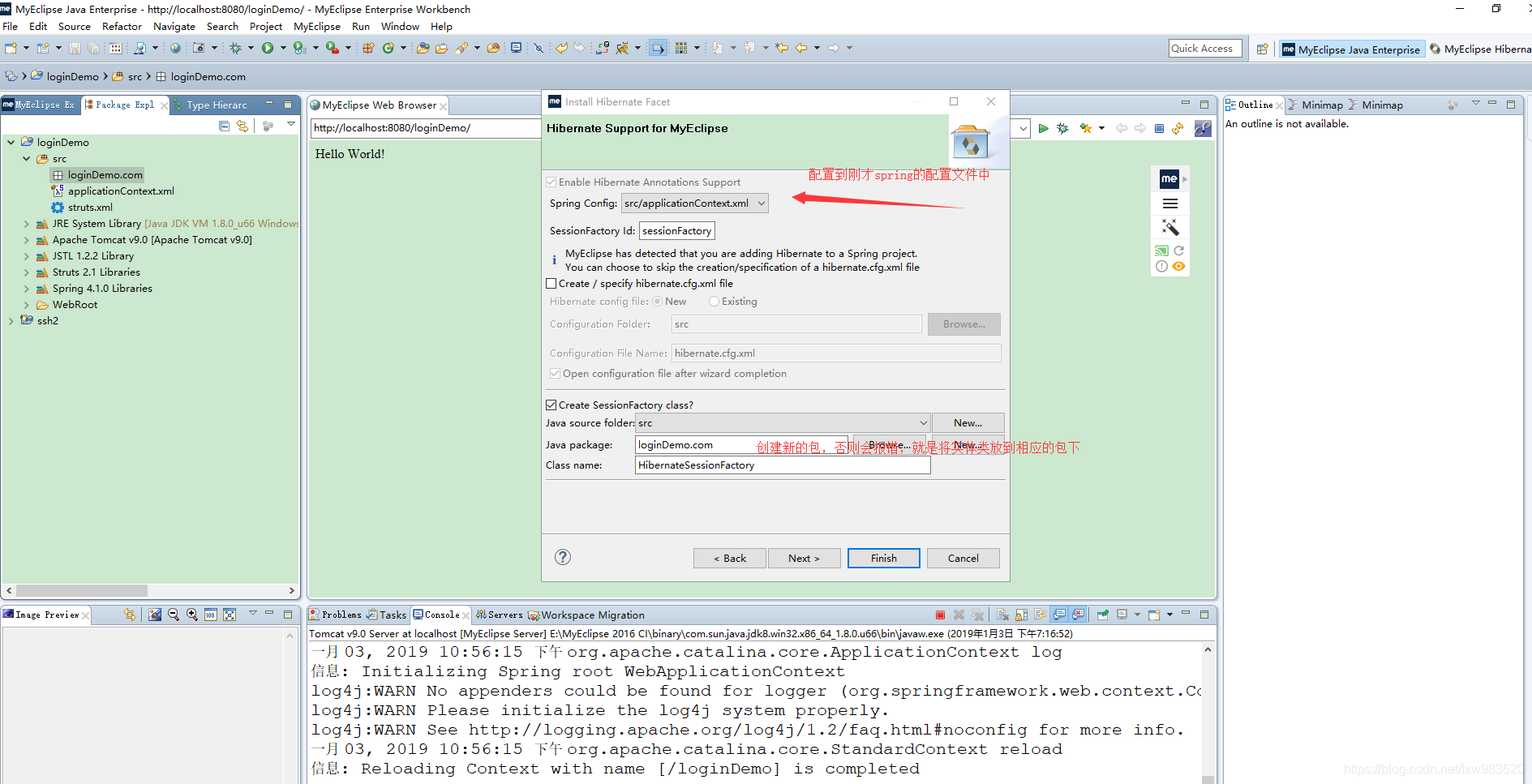This screenshot has height=784, width=1532.
Task: Toggle Create SessionFactory class checkbox
Action: tap(551, 405)
